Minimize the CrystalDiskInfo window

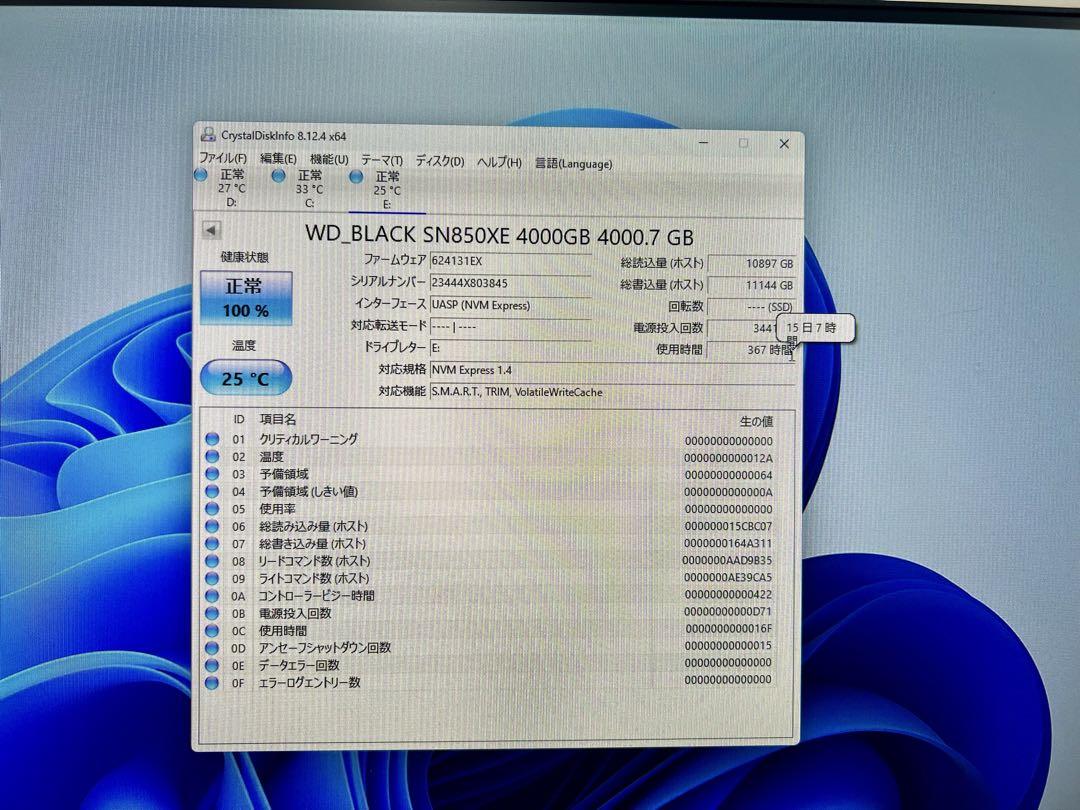coord(703,143)
